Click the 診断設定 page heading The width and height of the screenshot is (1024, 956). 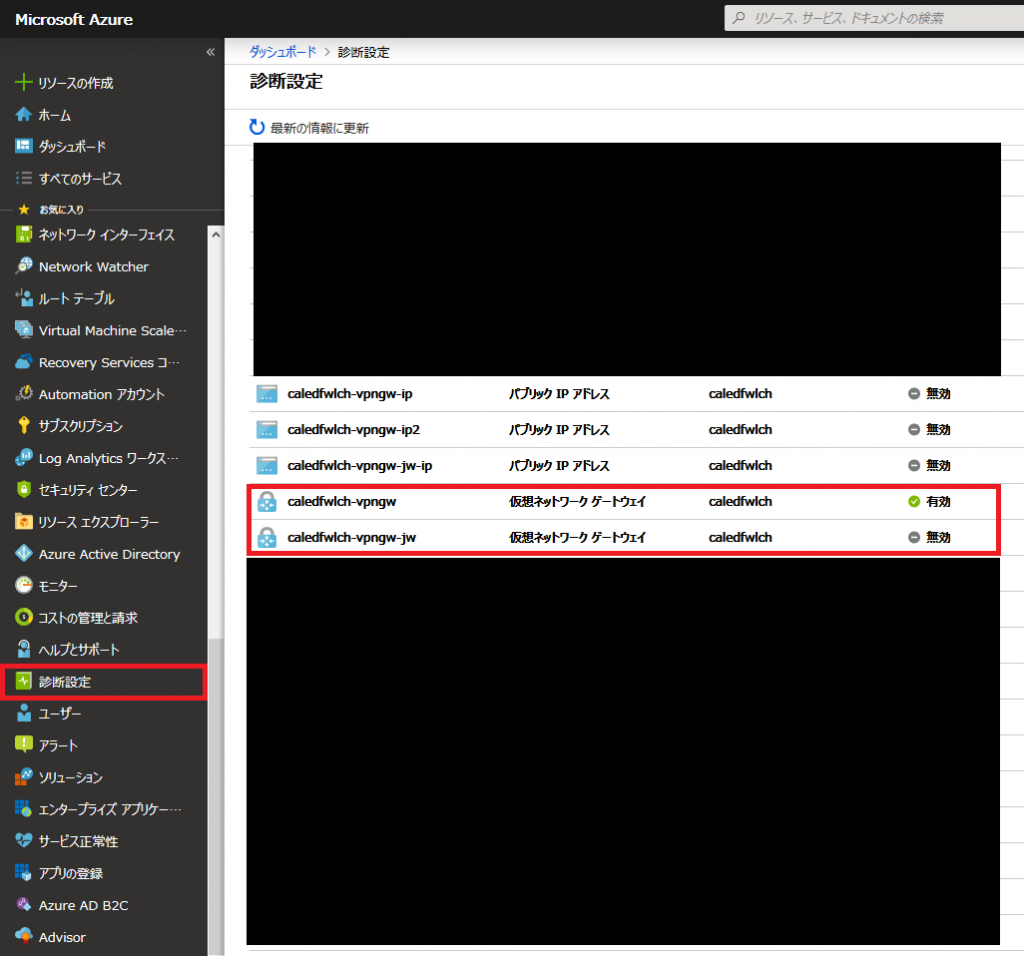tap(286, 82)
